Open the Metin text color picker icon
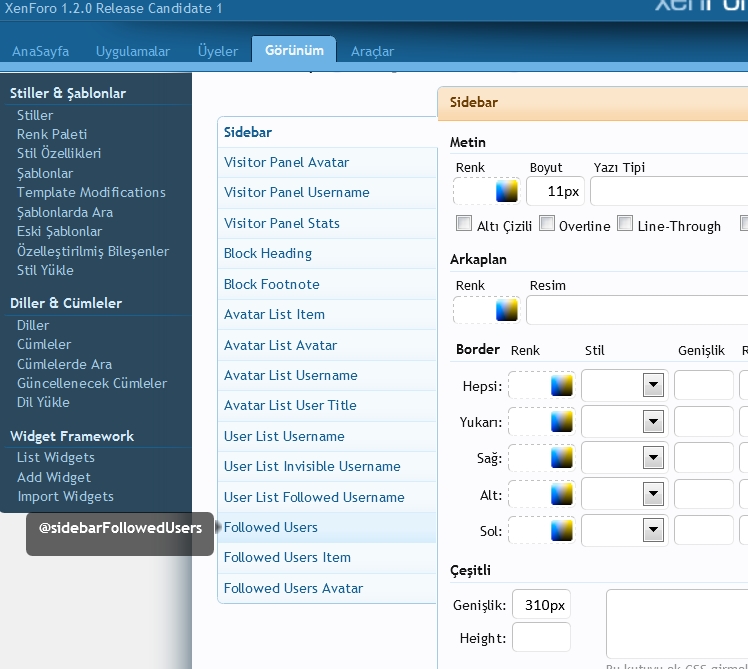The width and height of the screenshot is (748, 669). [x=506, y=191]
